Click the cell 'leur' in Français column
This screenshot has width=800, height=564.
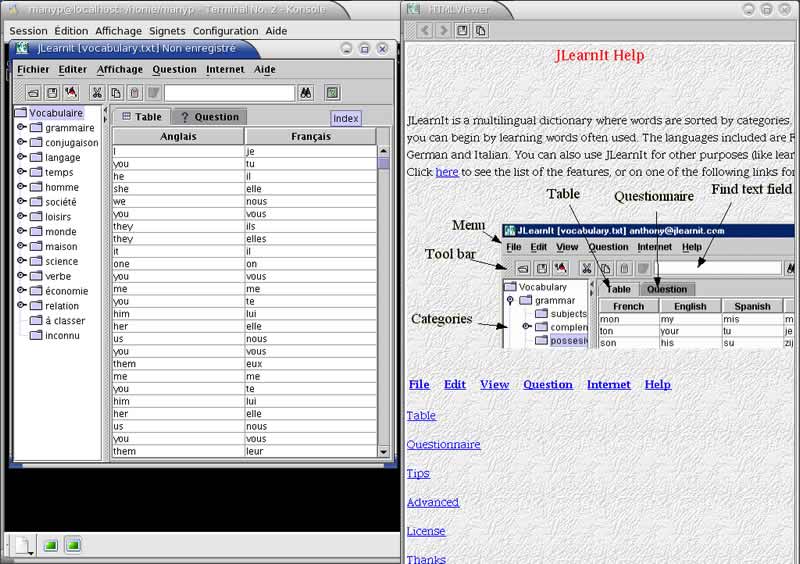pyautogui.click(x=311, y=451)
